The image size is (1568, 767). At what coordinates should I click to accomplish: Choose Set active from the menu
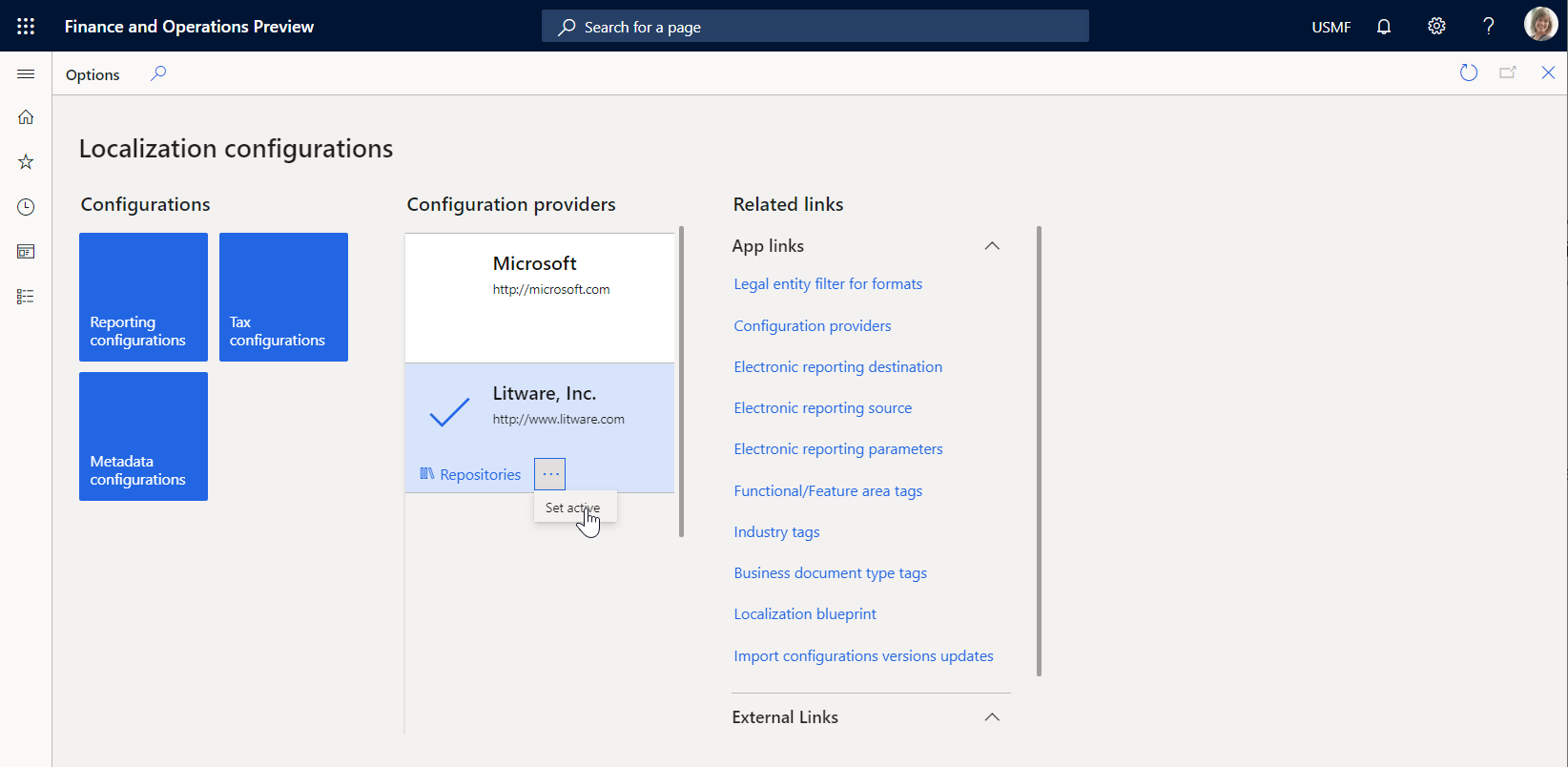[x=572, y=508]
